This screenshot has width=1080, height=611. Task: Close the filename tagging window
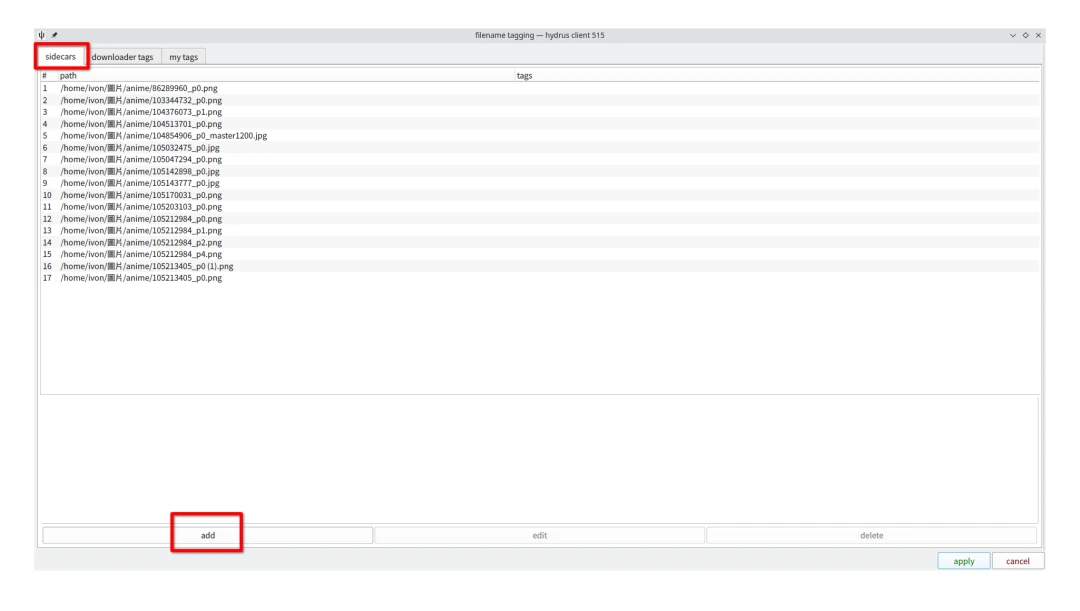1038,35
